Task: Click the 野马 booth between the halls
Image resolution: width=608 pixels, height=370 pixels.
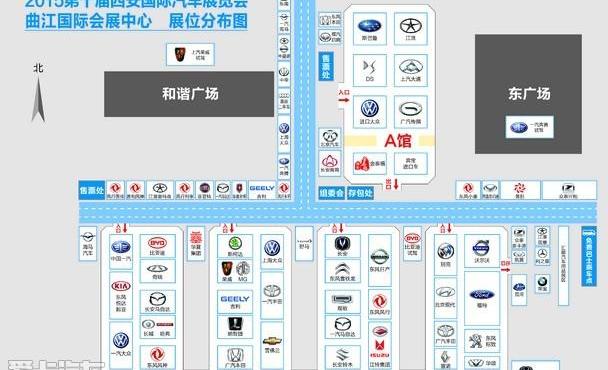Action: [304, 244]
